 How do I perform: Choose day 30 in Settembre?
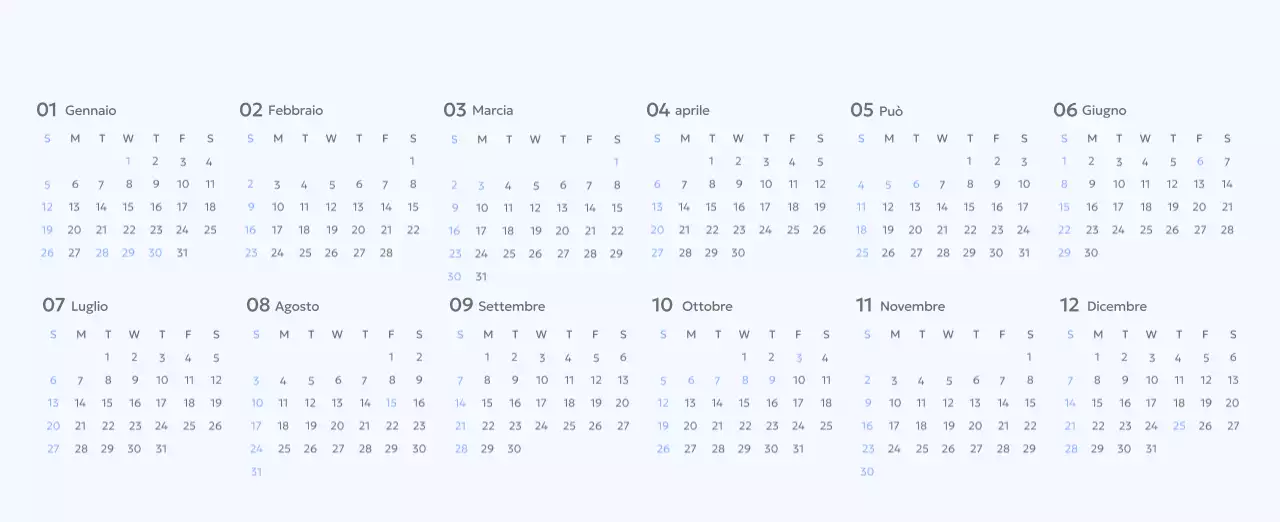coord(514,449)
